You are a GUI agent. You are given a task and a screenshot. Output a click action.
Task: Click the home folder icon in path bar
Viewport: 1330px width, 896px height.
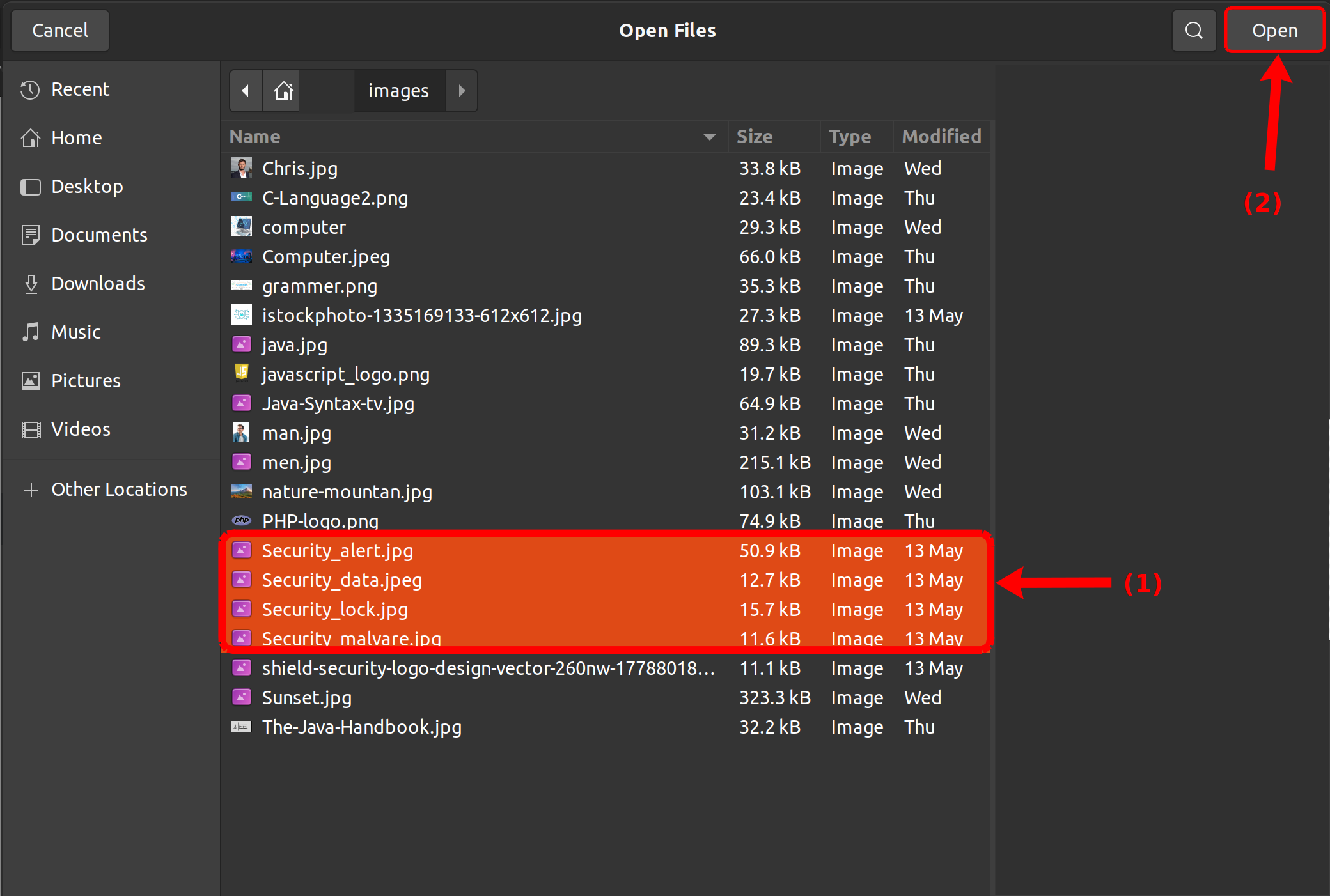coord(283,91)
